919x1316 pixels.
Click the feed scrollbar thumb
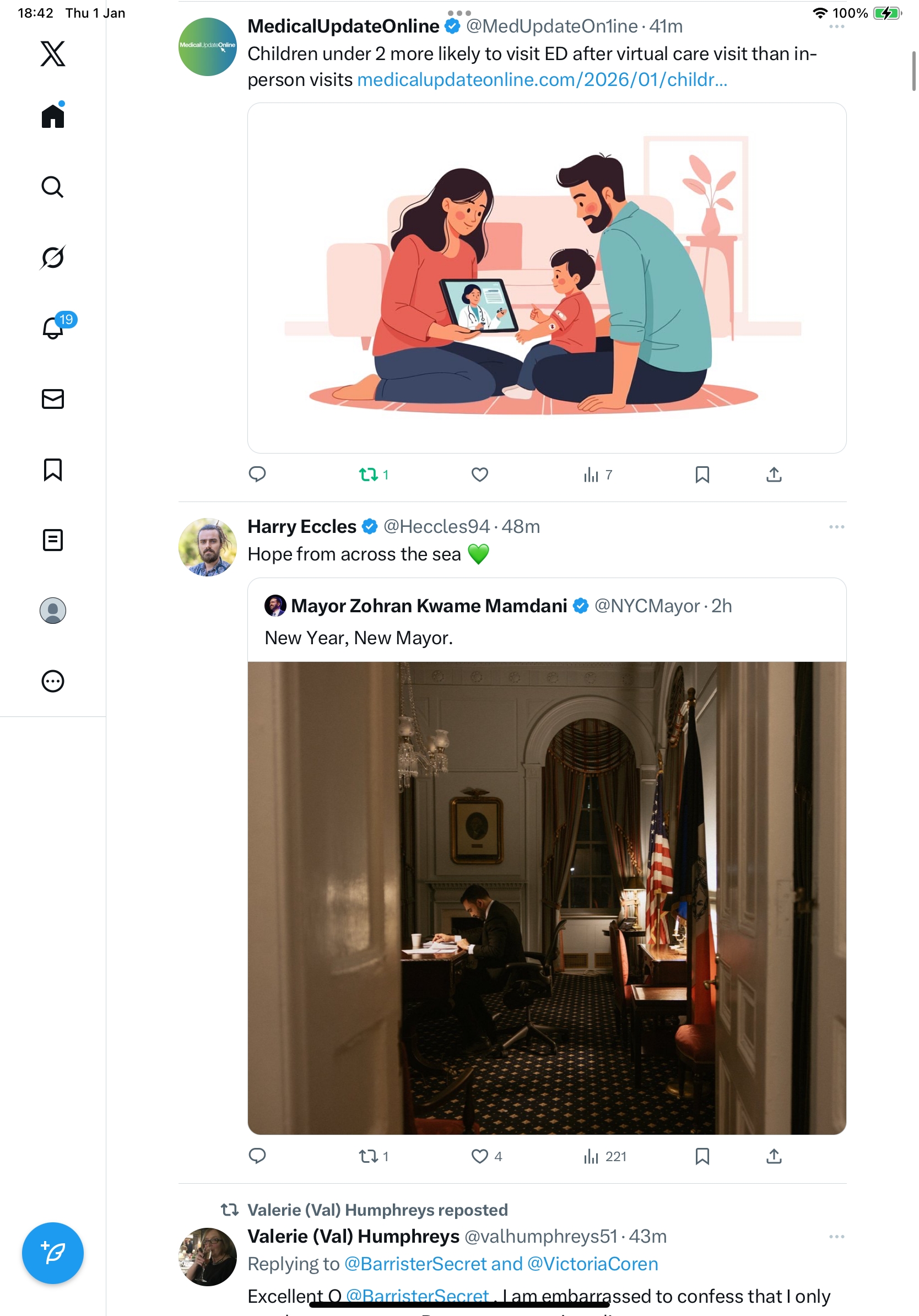(913, 71)
